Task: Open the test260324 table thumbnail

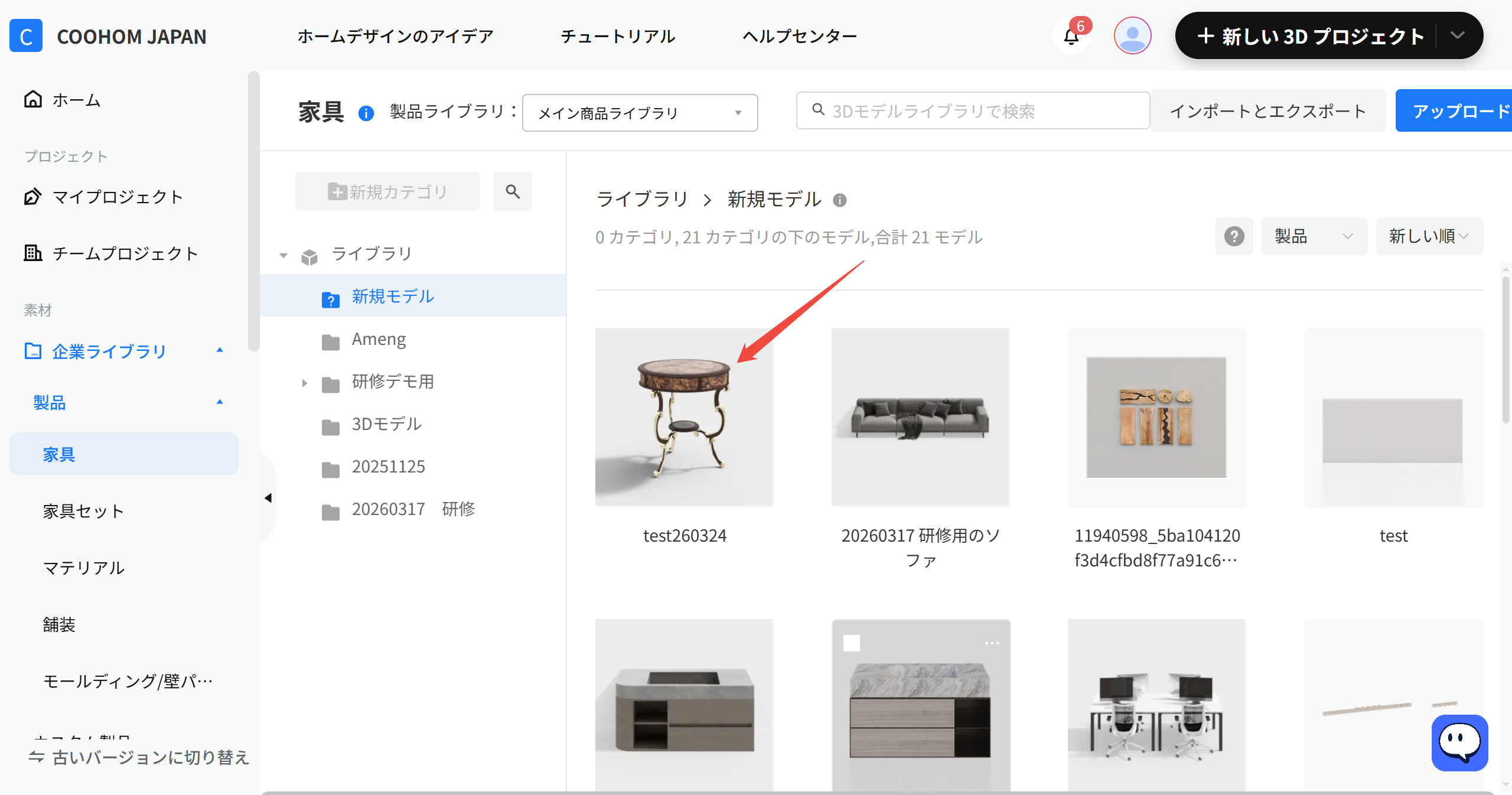Action: [x=685, y=417]
